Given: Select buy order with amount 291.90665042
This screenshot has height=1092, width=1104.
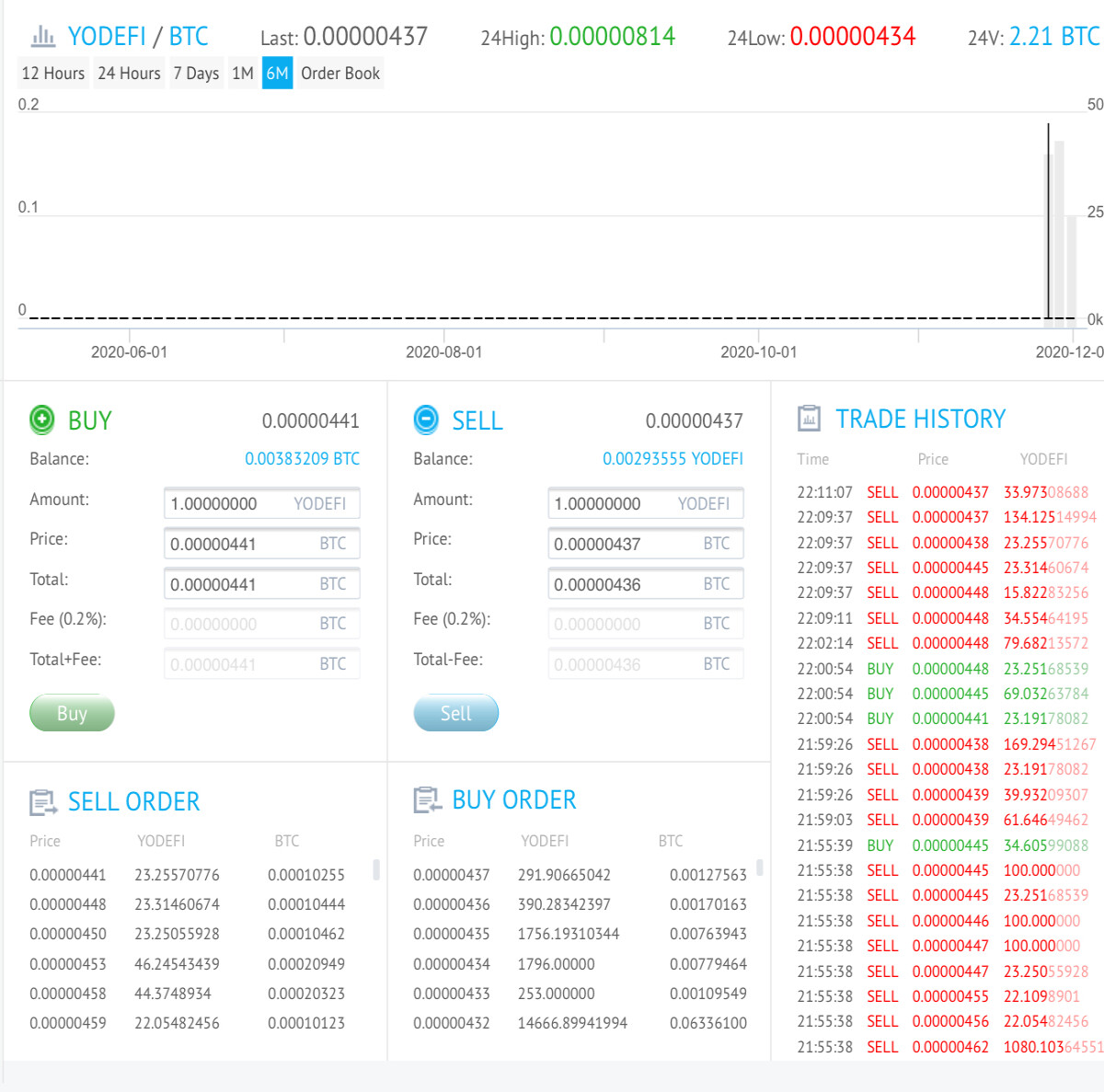Looking at the screenshot, I should click(x=580, y=875).
